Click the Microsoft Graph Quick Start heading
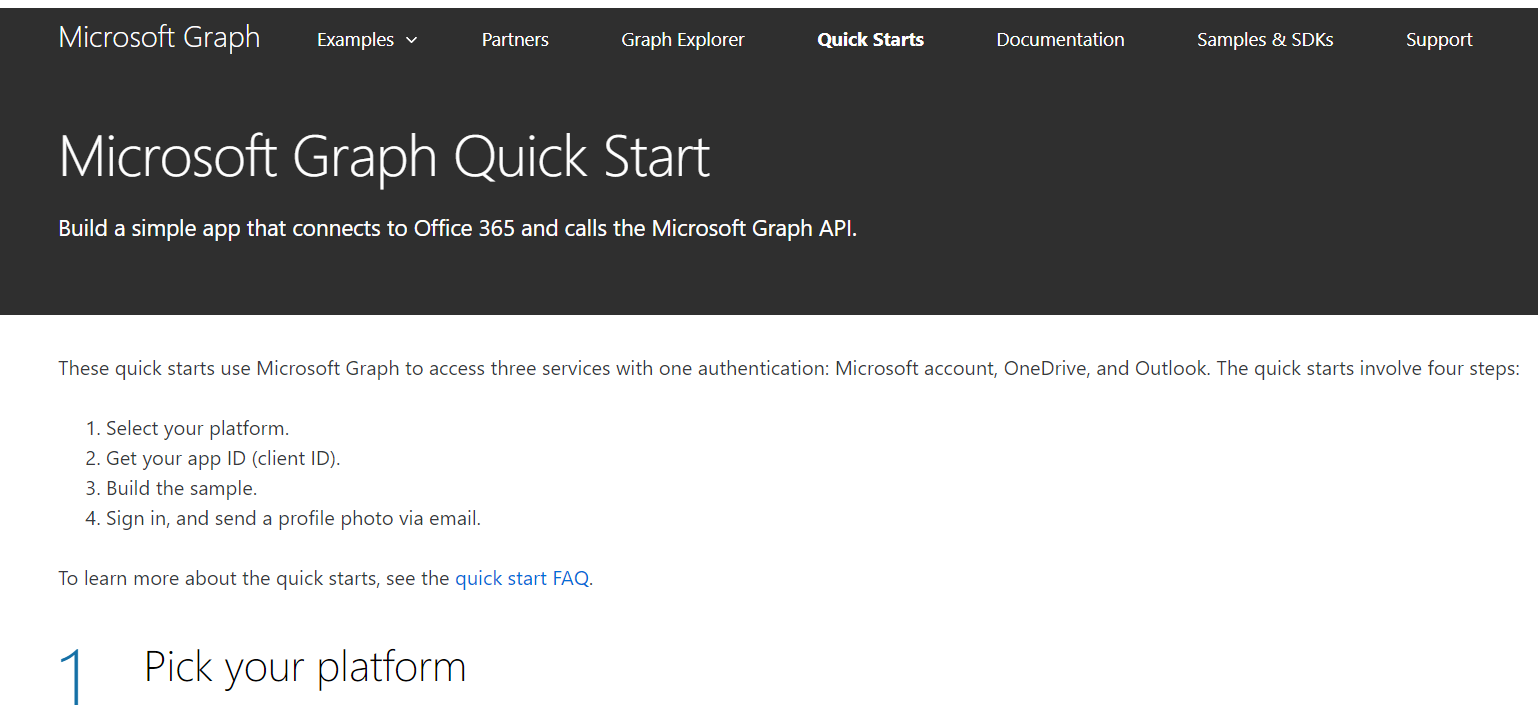1538x716 pixels. [384, 156]
